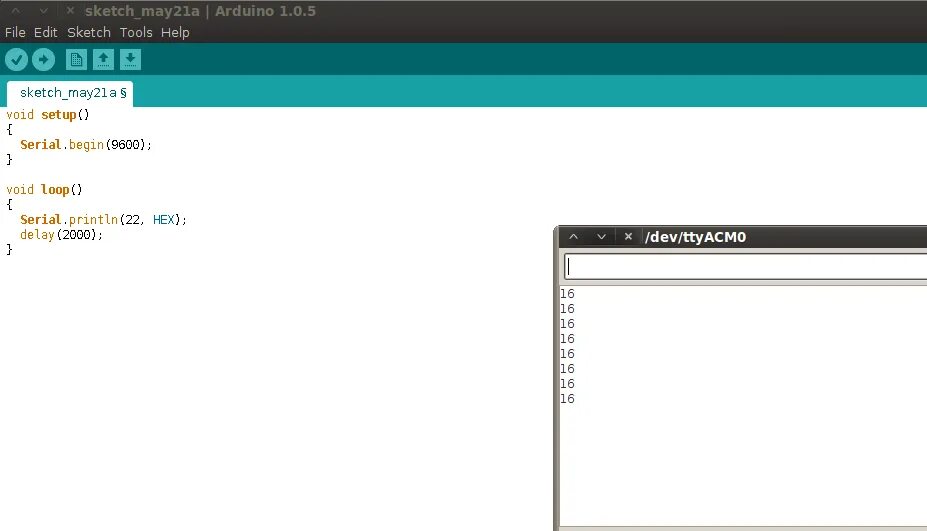Open the Edit menu

[x=46, y=33]
